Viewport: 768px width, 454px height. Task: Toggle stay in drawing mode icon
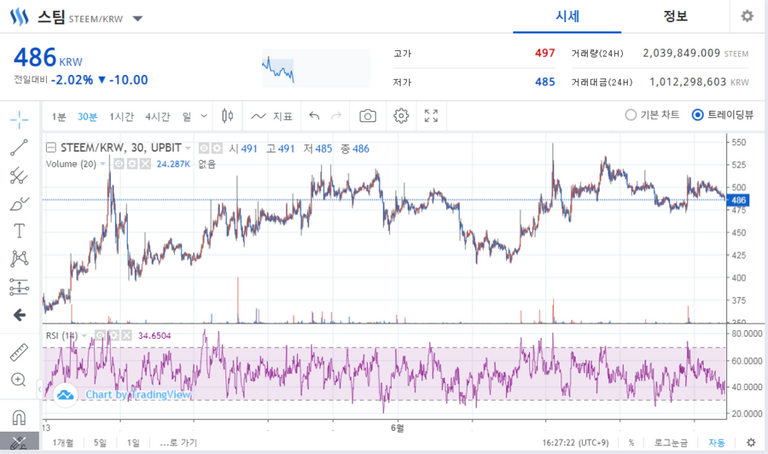[x=19, y=442]
